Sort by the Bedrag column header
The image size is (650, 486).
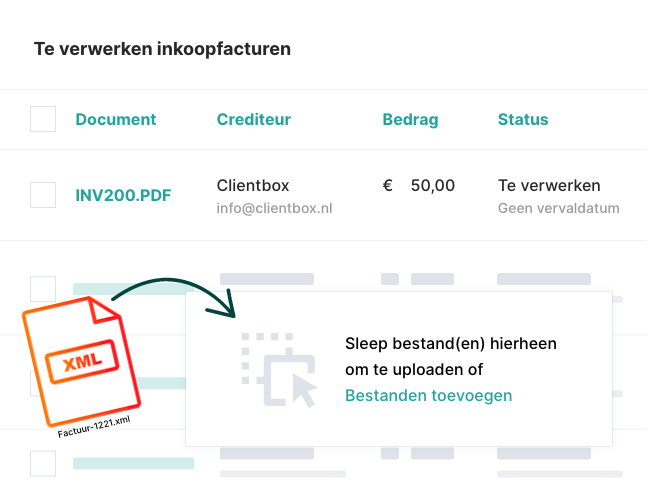[410, 120]
